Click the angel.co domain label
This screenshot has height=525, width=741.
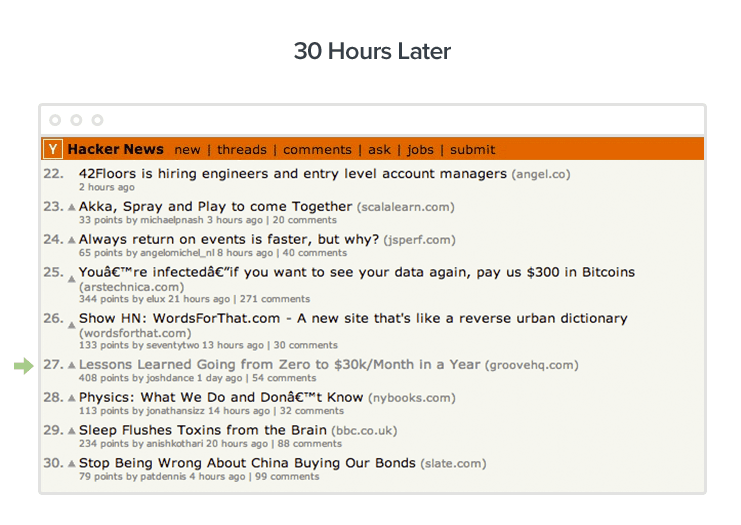point(541,174)
